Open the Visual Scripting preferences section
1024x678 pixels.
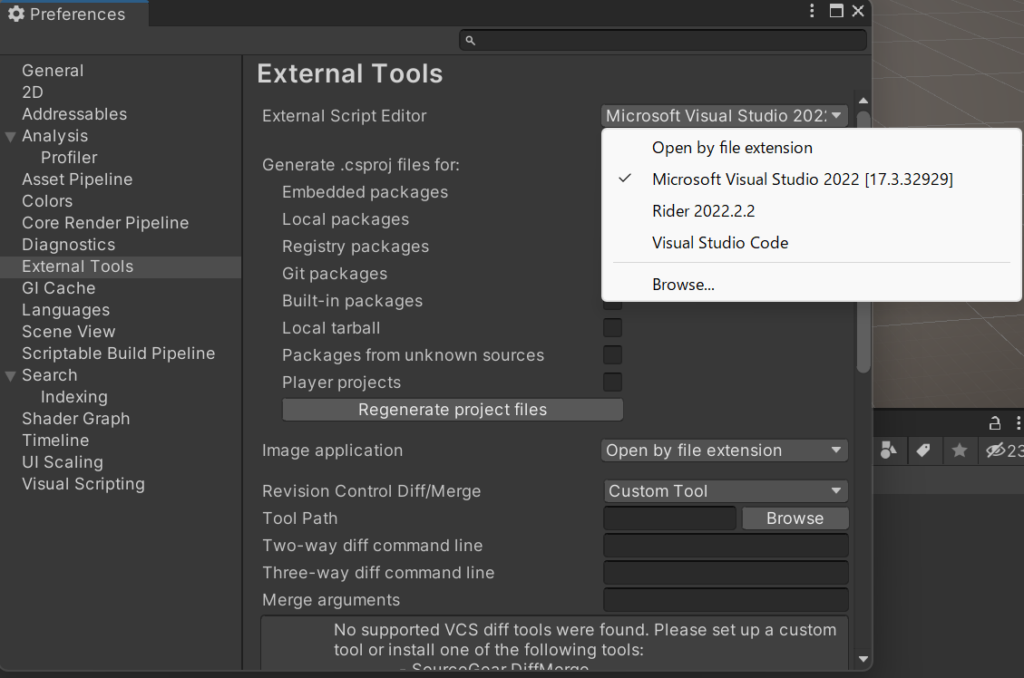(x=84, y=484)
